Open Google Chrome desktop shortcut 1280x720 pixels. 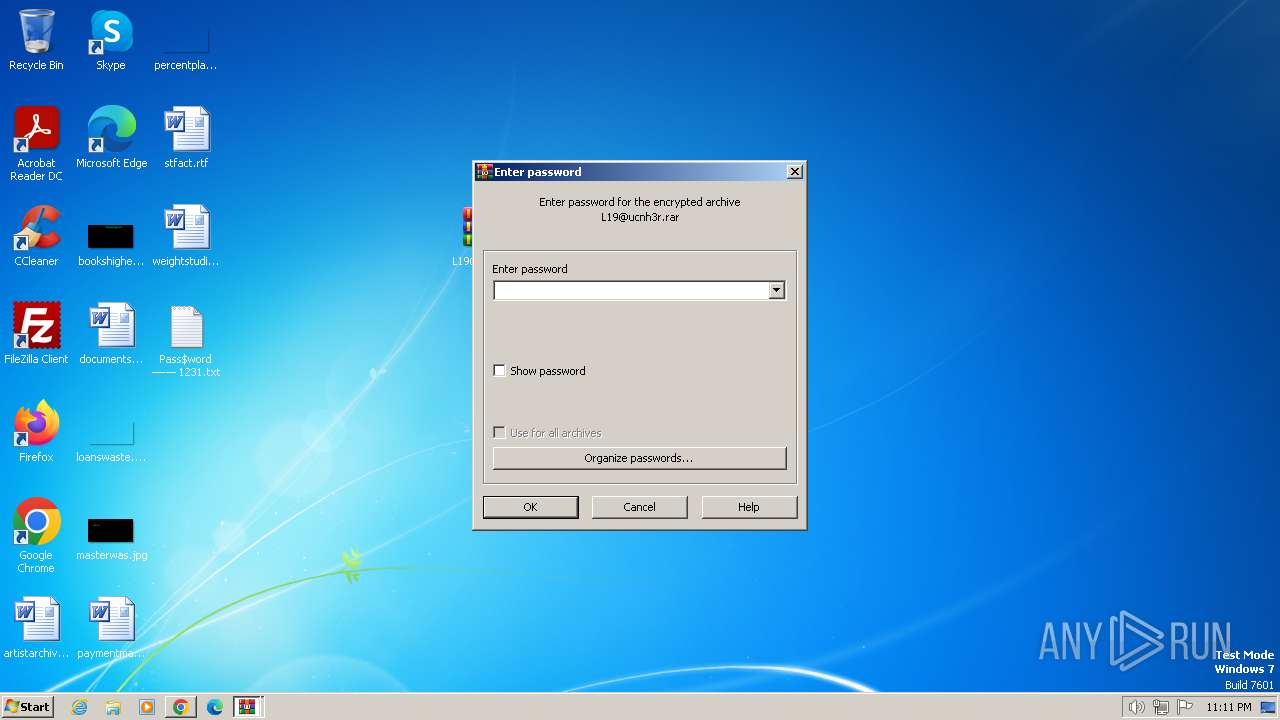tap(36, 536)
